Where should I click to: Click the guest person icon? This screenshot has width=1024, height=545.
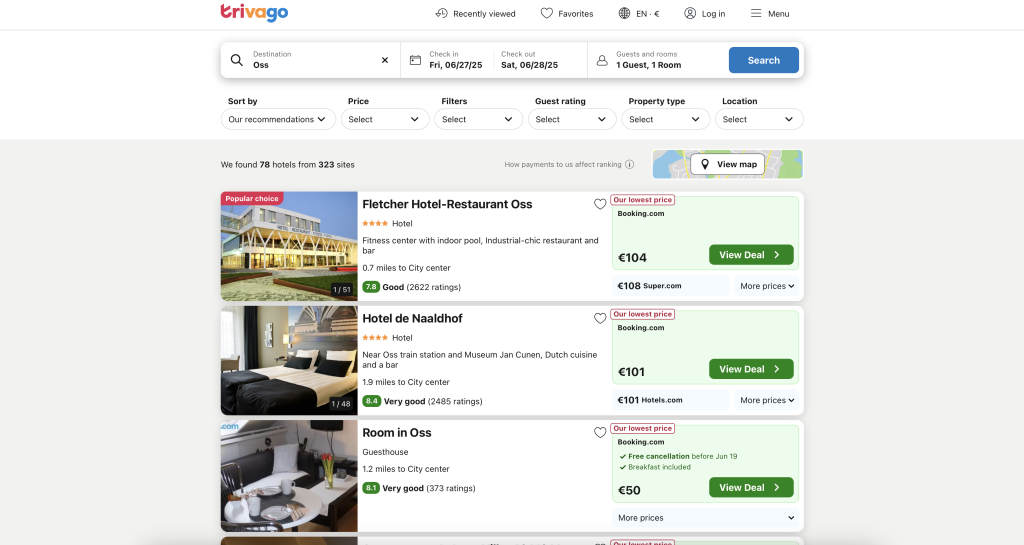coord(602,60)
